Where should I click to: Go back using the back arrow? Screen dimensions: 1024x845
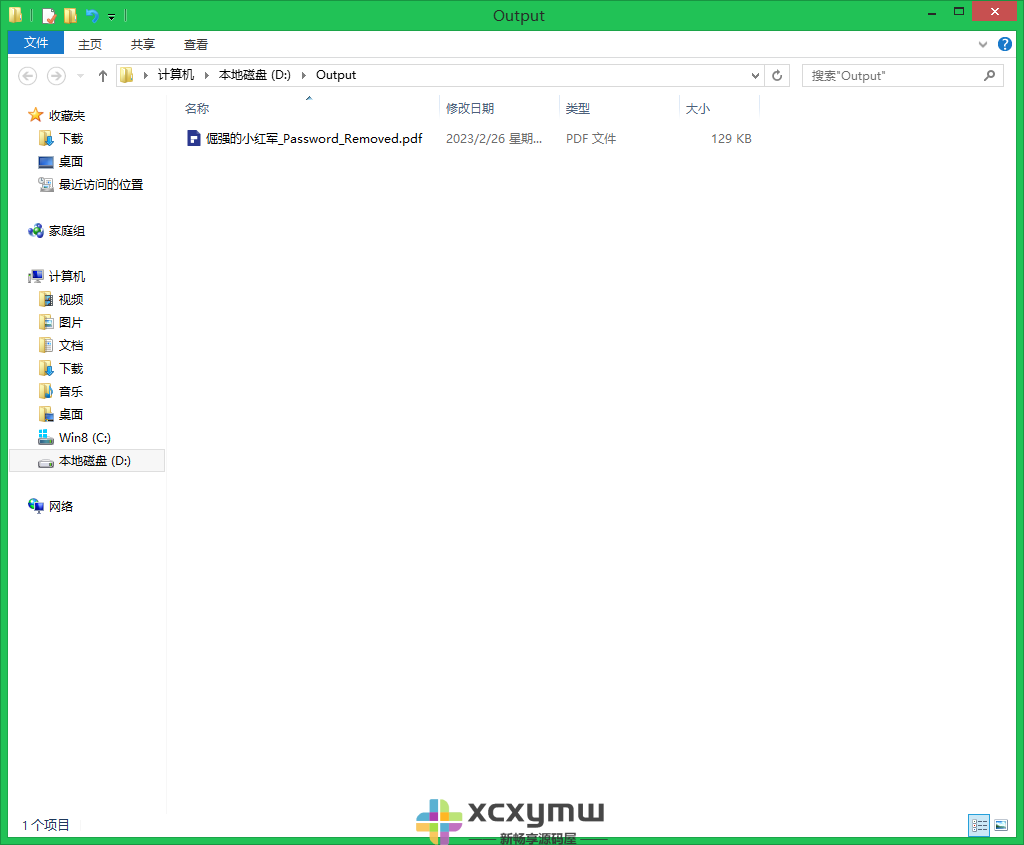(27, 75)
